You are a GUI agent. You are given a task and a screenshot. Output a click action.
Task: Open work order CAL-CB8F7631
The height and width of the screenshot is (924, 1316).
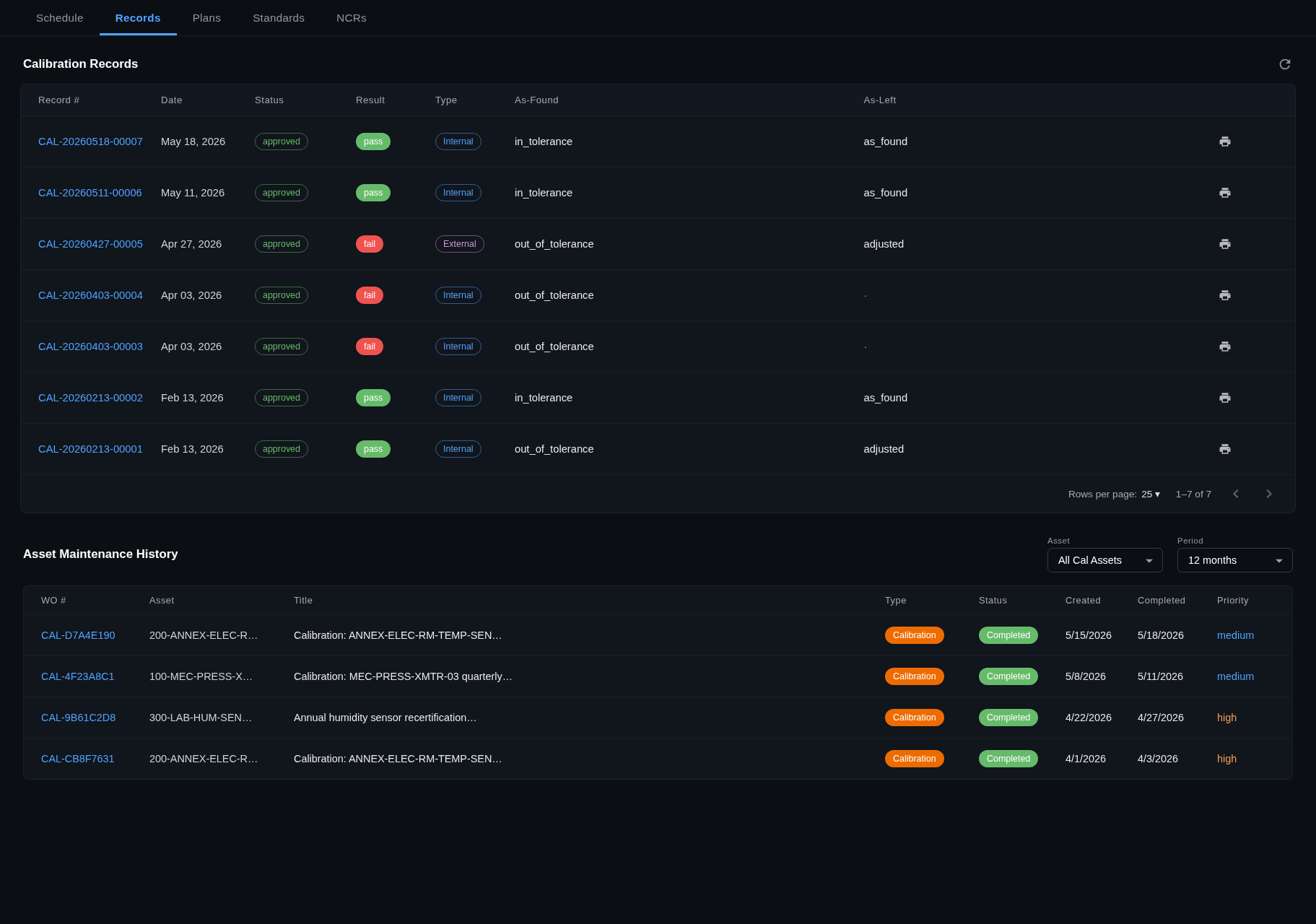tap(78, 759)
